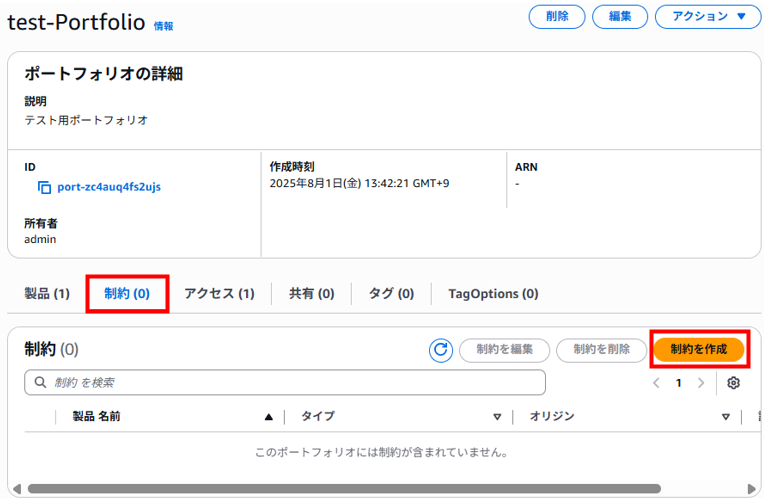The height and width of the screenshot is (498, 764).
Task: Click the test-Portfolio page title
Action: (x=76, y=22)
